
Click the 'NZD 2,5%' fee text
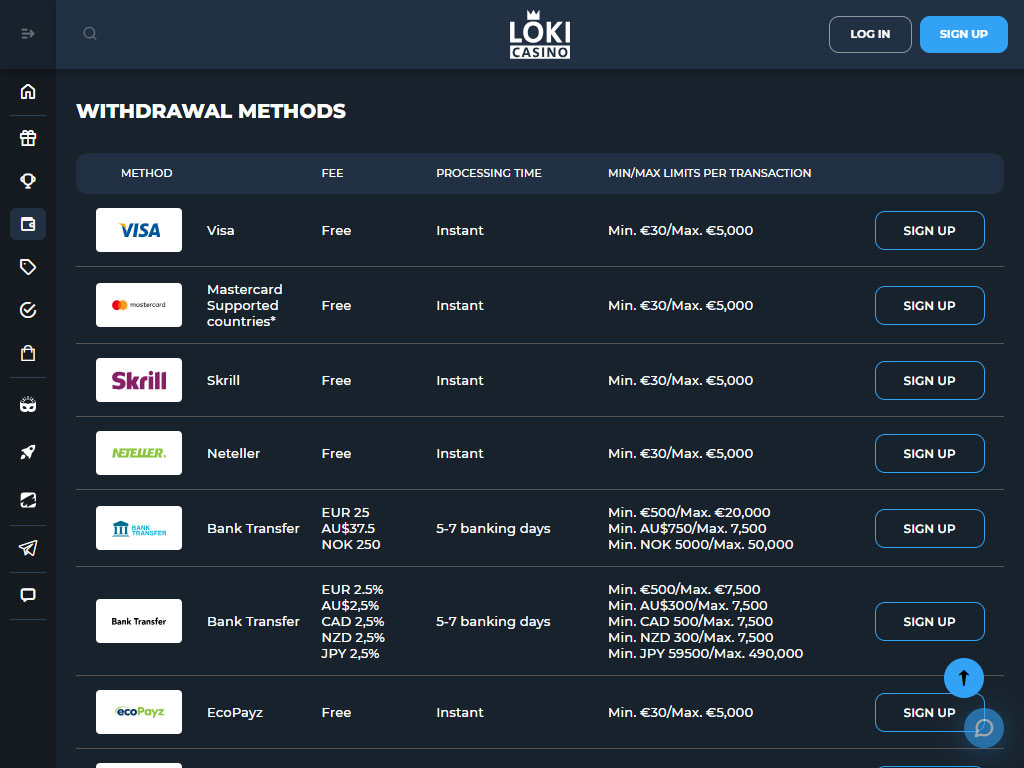coord(353,637)
